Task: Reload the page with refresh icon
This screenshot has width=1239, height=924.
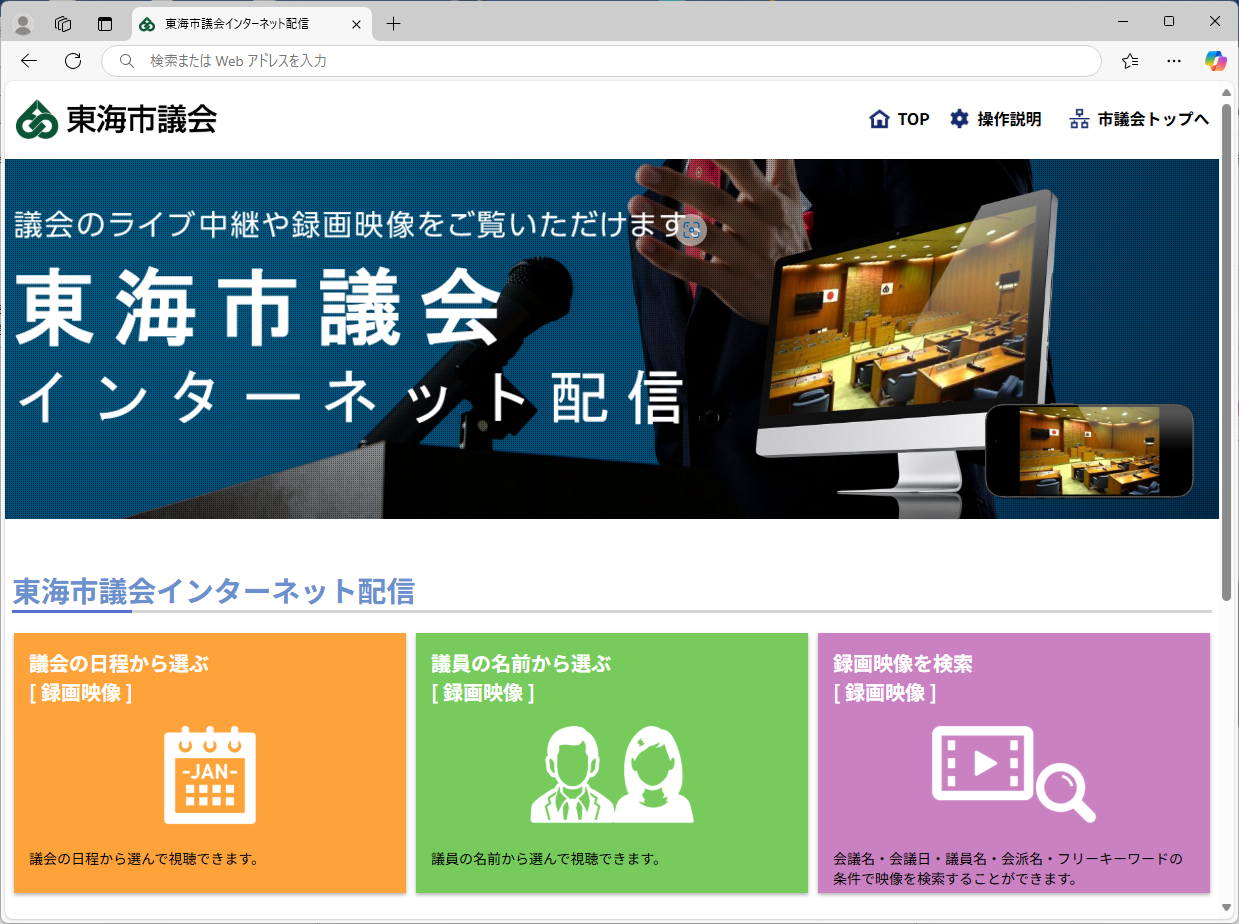Action: (x=72, y=61)
